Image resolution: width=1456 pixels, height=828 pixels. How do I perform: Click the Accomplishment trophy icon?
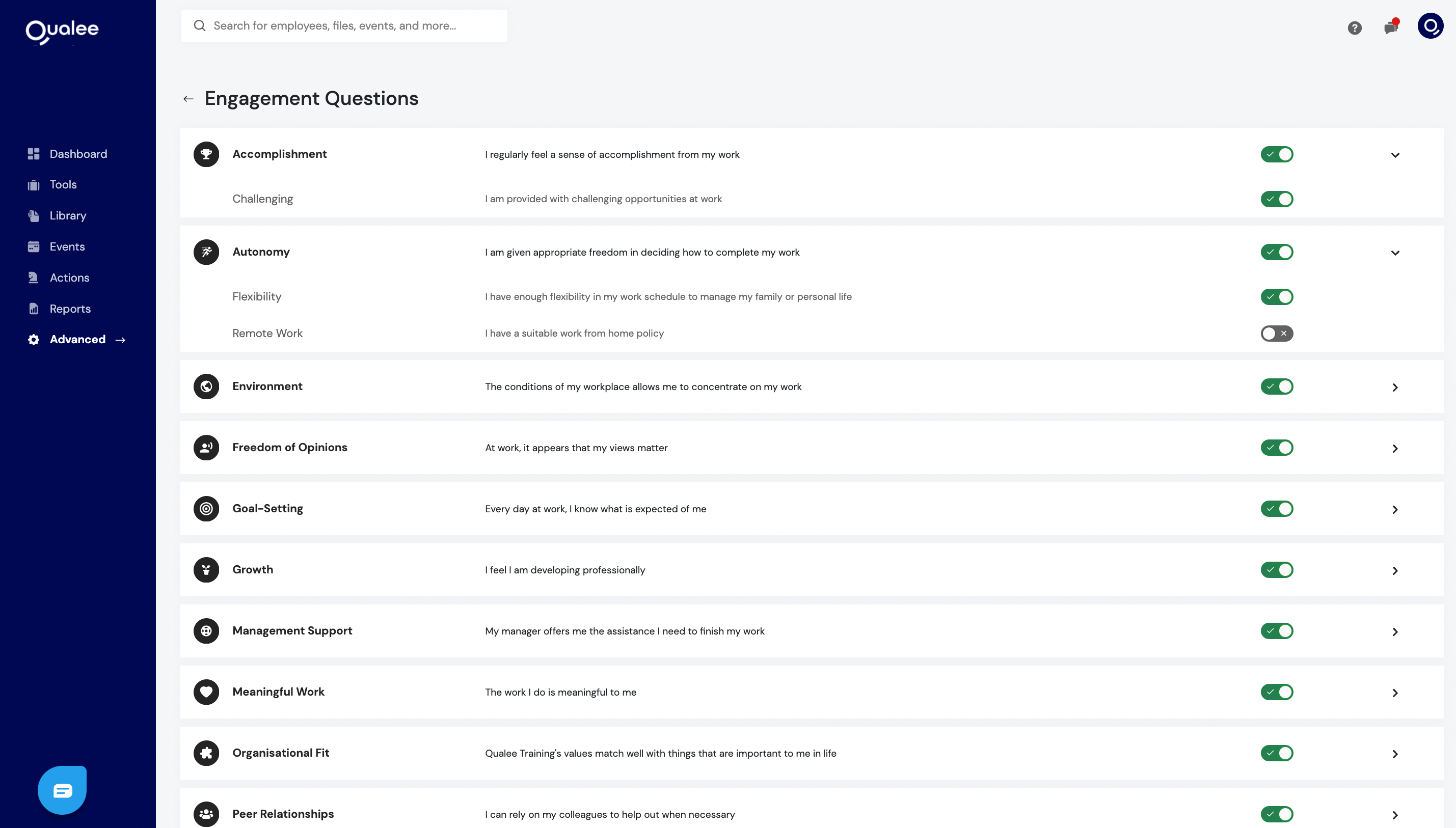(x=206, y=154)
